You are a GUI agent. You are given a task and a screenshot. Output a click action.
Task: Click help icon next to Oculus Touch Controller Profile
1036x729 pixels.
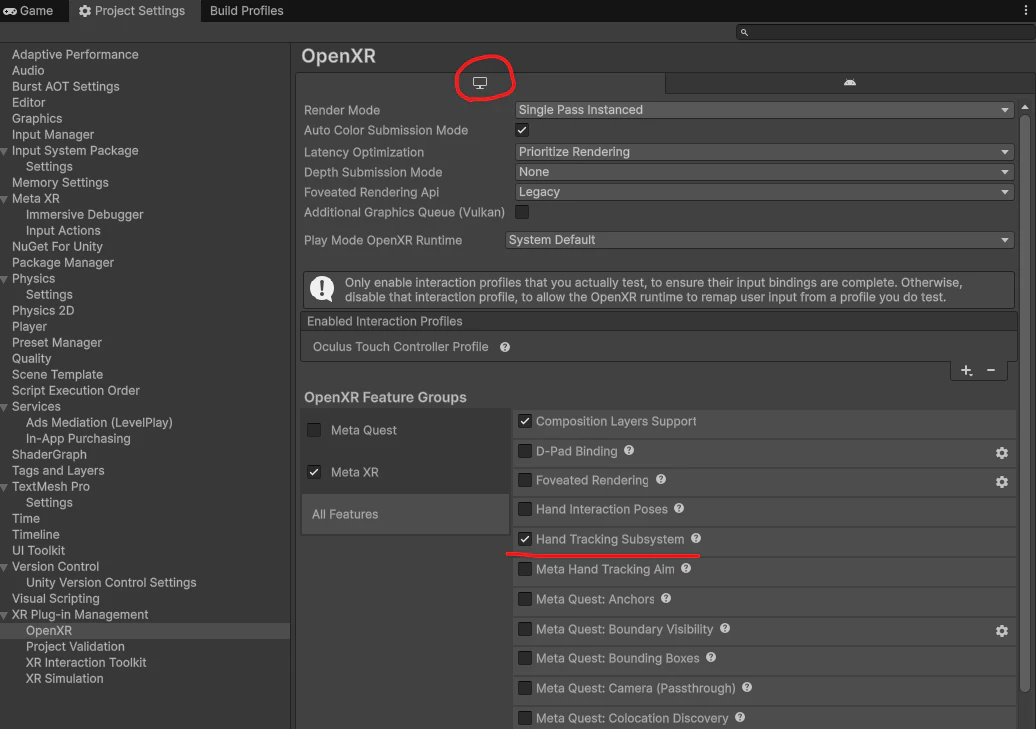click(x=505, y=347)
